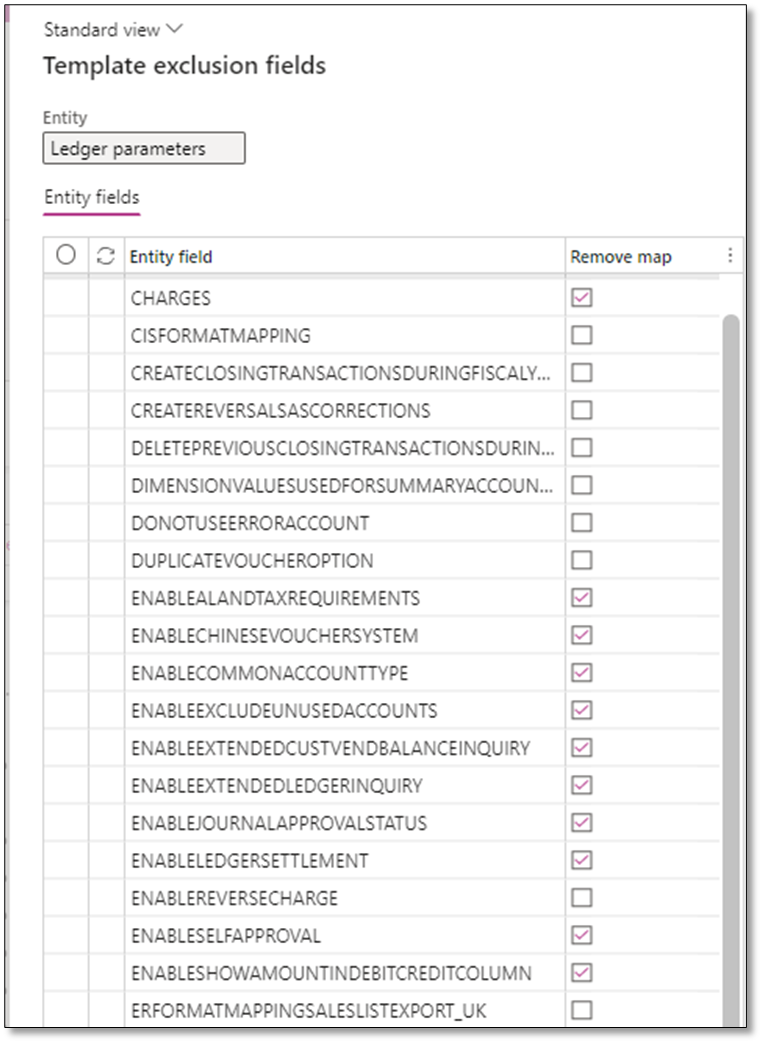Uncheck Remove map for ENABLECHINESEVOUCHERSYSTEM

[x=582, y=635]
